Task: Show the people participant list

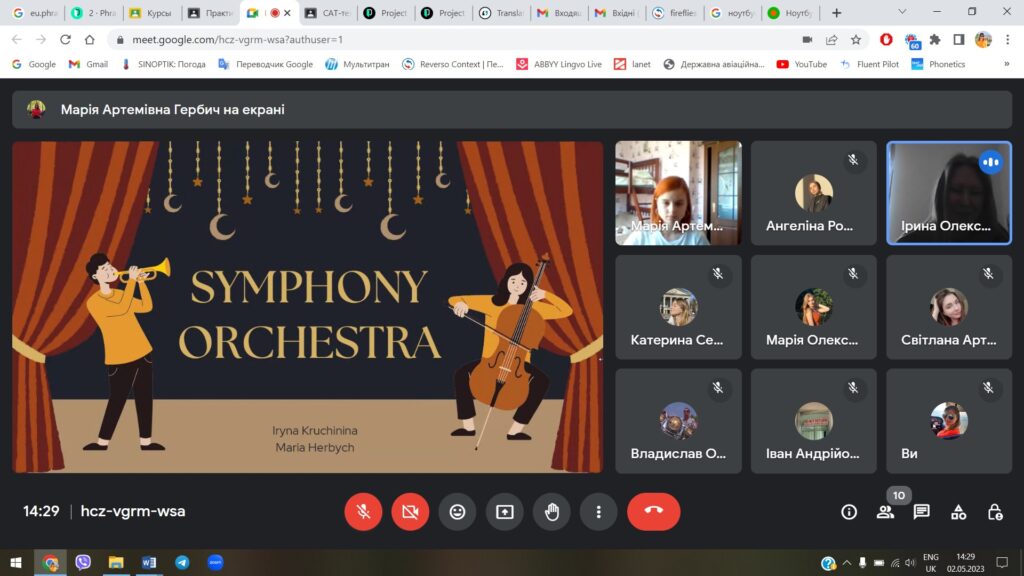Action: pyautogui.click(x=885, y=512)
